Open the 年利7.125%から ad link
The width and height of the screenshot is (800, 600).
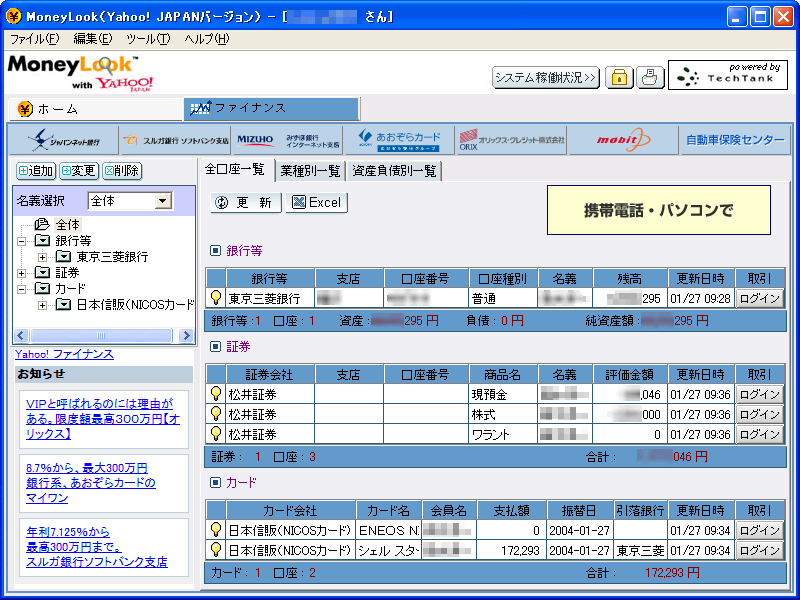click(96, 546)
